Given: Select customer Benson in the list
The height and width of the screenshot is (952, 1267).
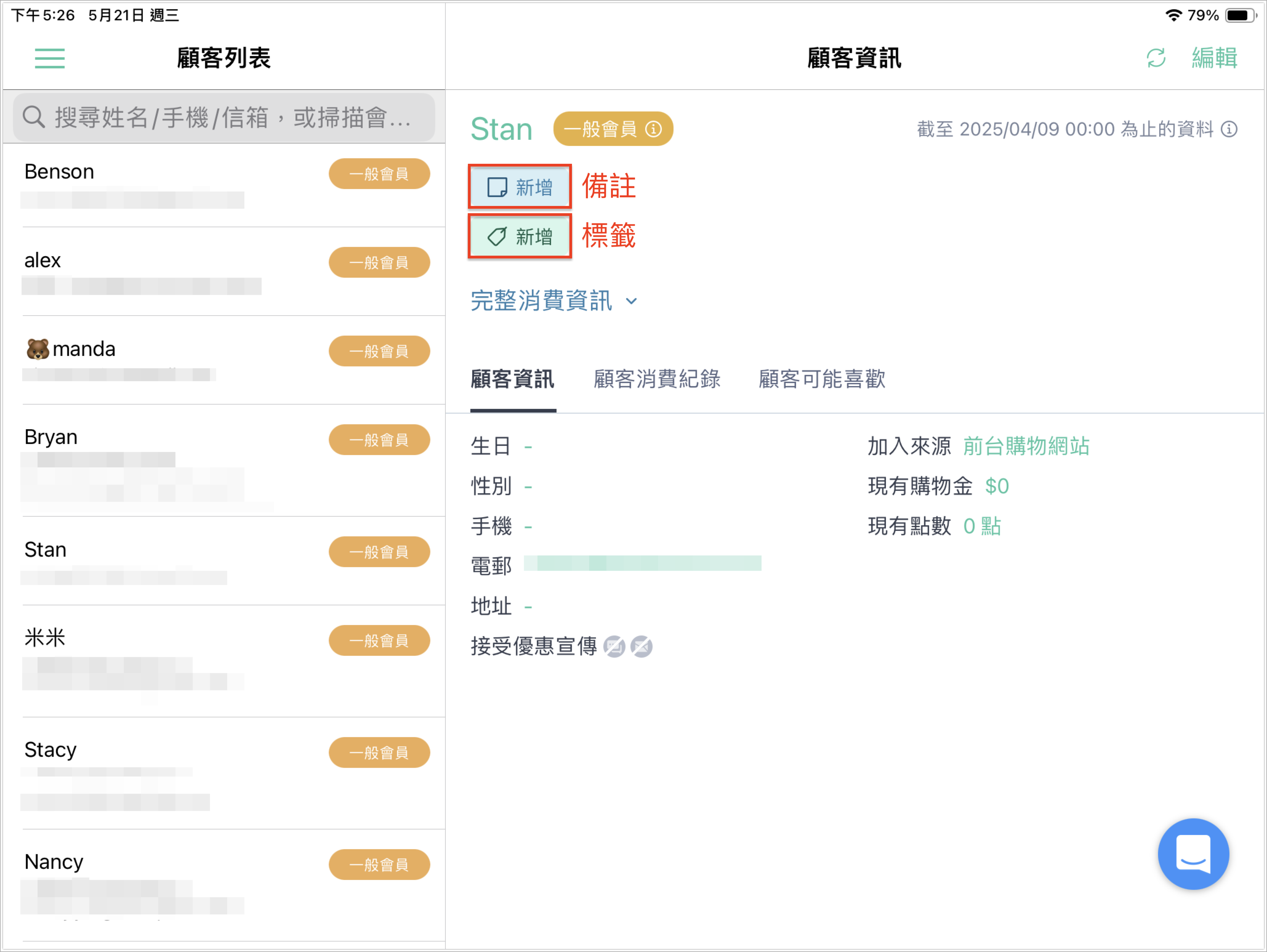Looking at the screenshot, I should pyautogui.click(x=224, y=186).
